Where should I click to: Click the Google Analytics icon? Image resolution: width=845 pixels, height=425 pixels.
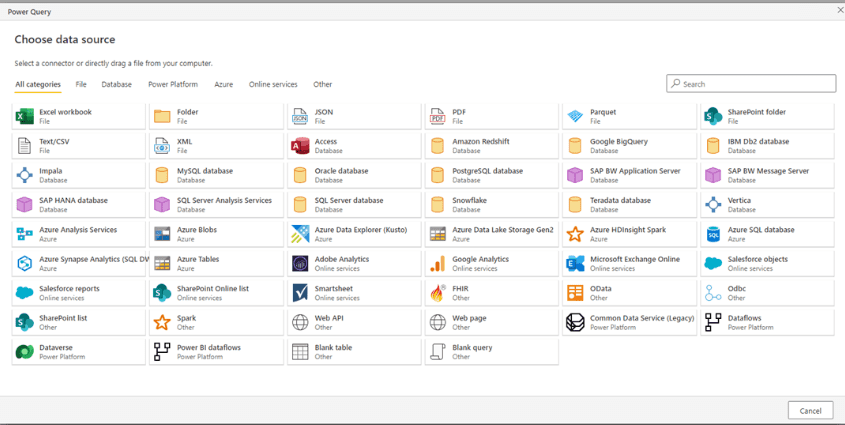click(438, 263)
